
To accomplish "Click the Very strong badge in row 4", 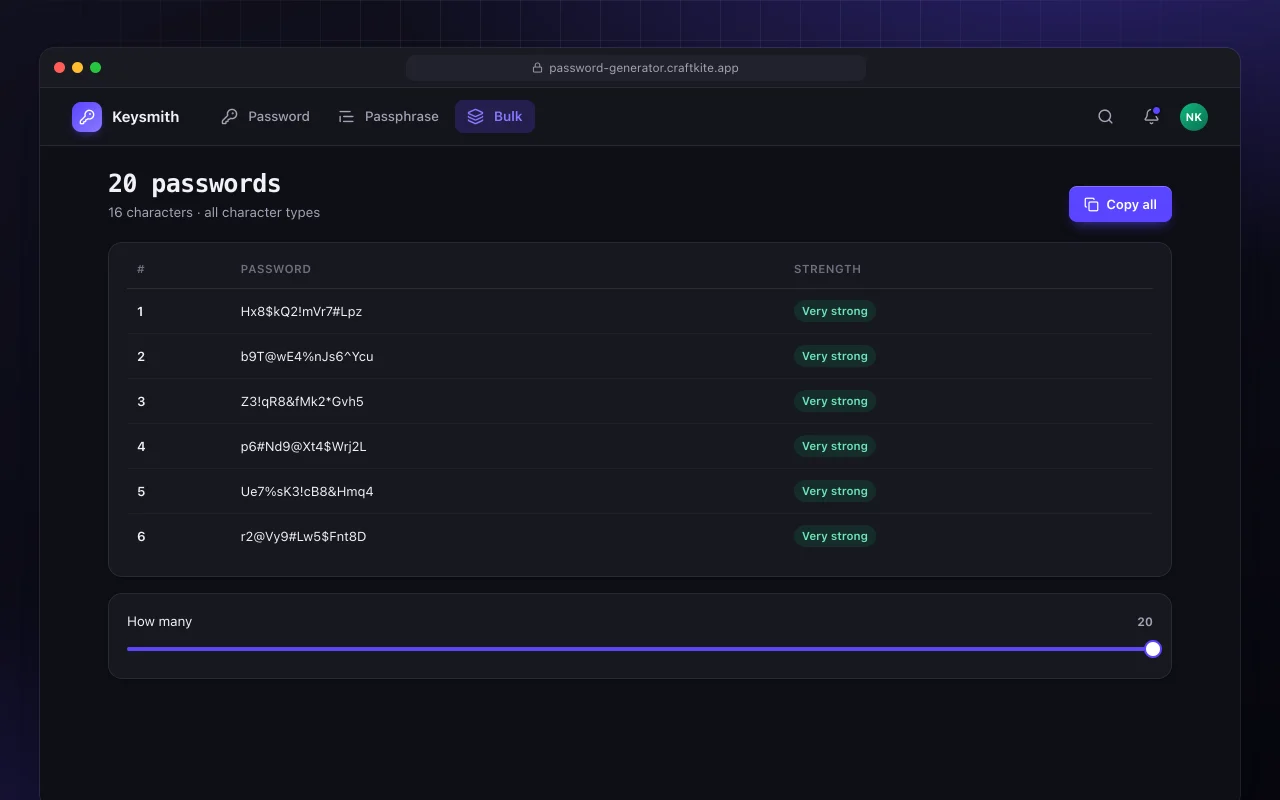I will click(x=835, y=446).
